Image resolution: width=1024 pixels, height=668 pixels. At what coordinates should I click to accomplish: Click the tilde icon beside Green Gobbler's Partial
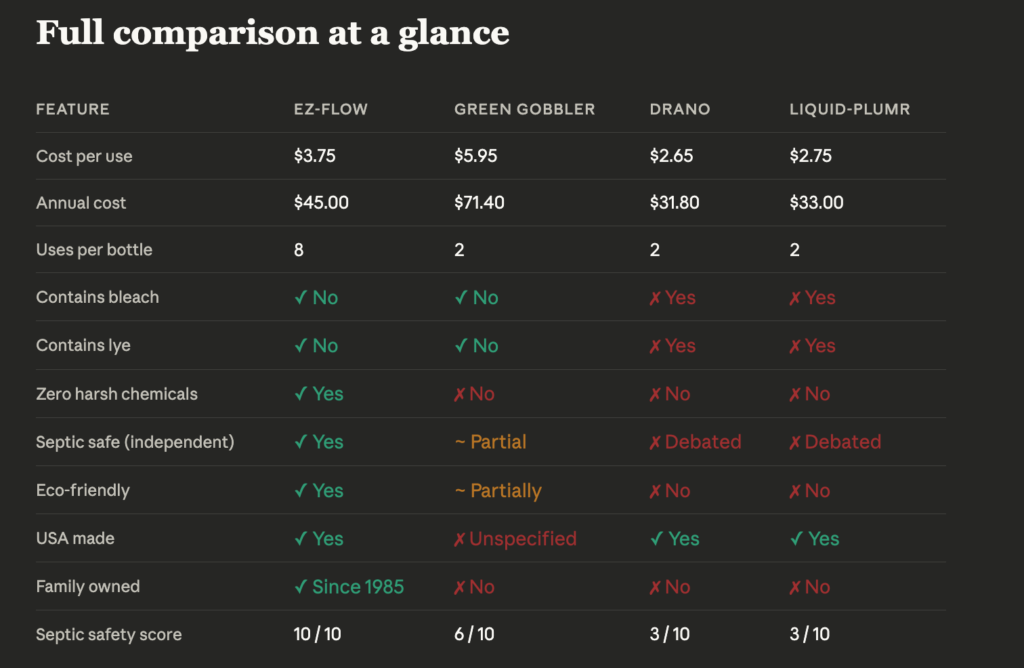click(460, 442)
